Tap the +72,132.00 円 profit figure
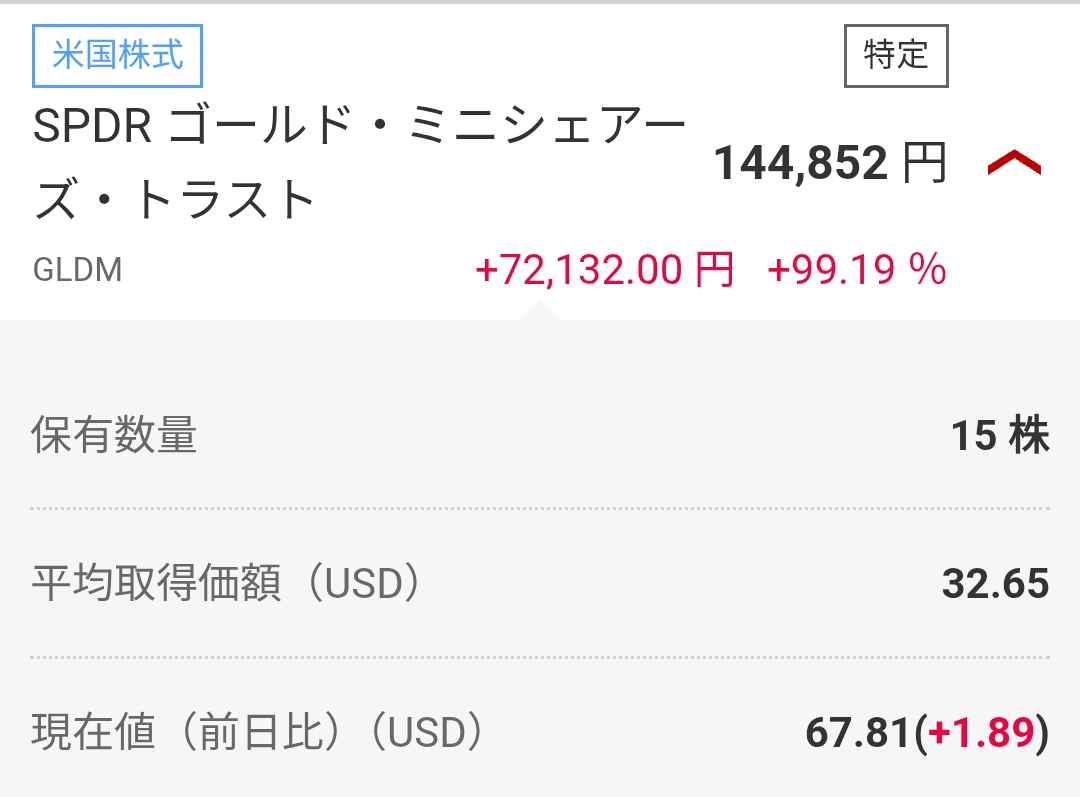 [x=605, y=270]
